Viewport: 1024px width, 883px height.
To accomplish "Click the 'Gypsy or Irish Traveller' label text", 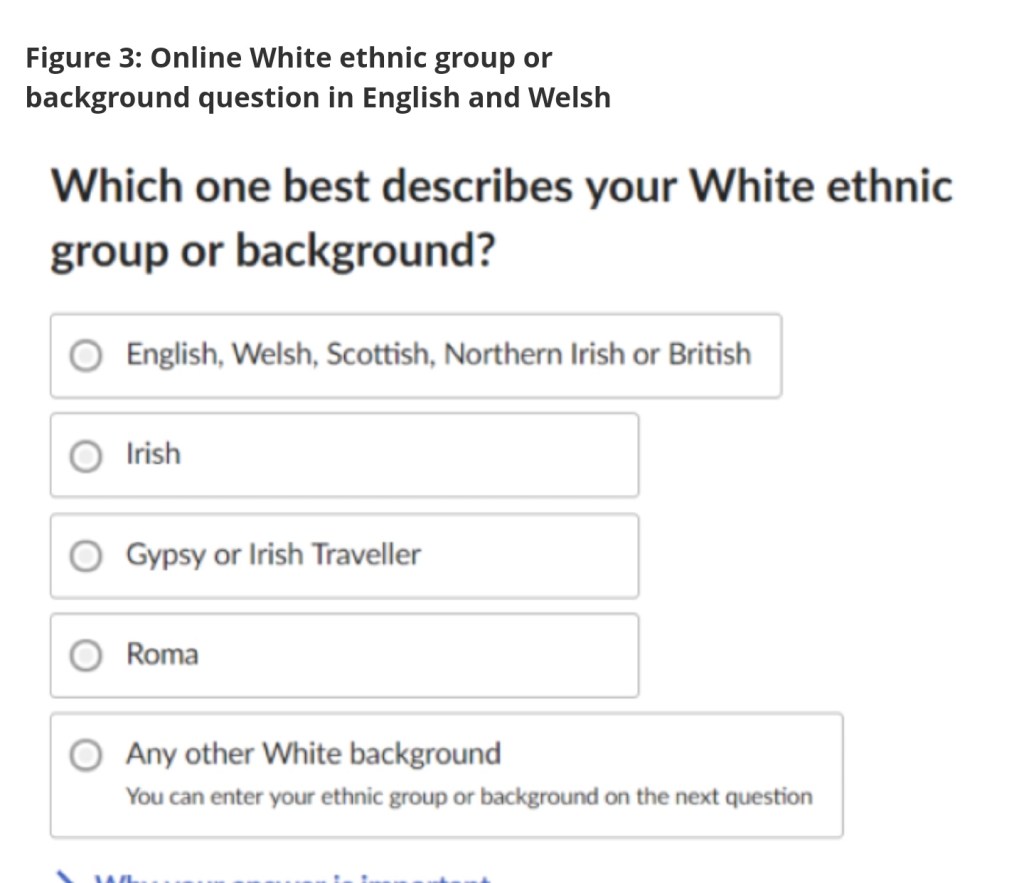I will 273,555.
